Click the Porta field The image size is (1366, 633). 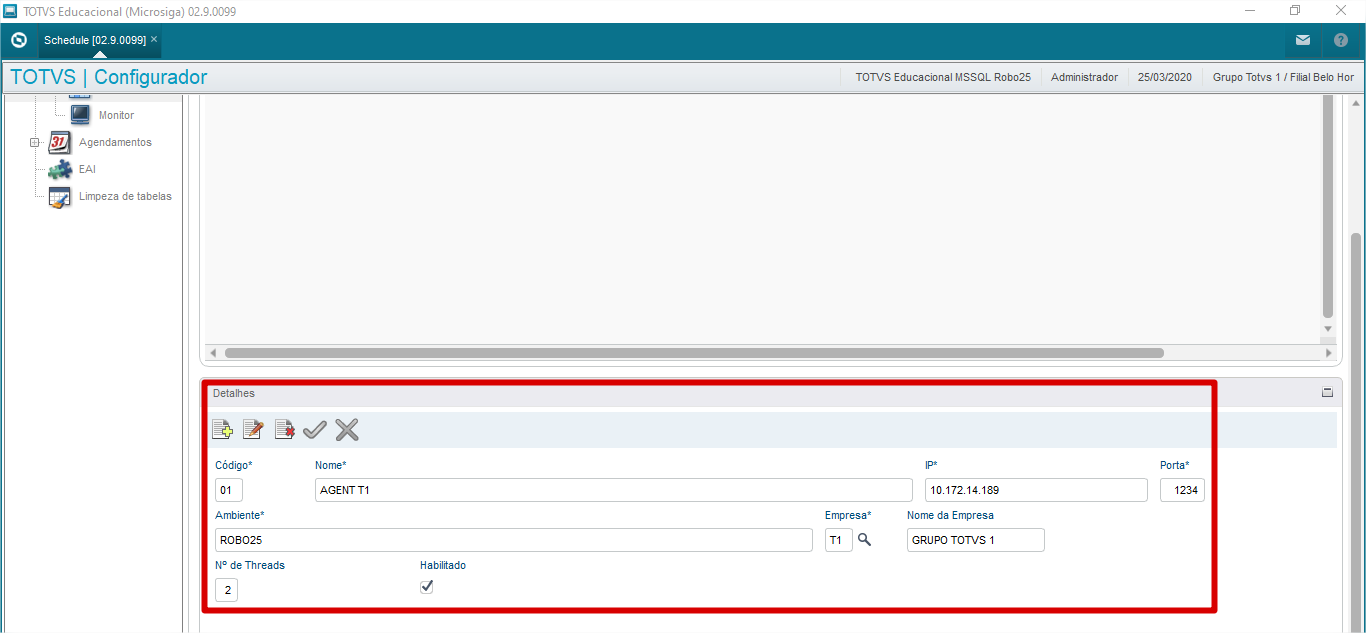click(1182, 490)
